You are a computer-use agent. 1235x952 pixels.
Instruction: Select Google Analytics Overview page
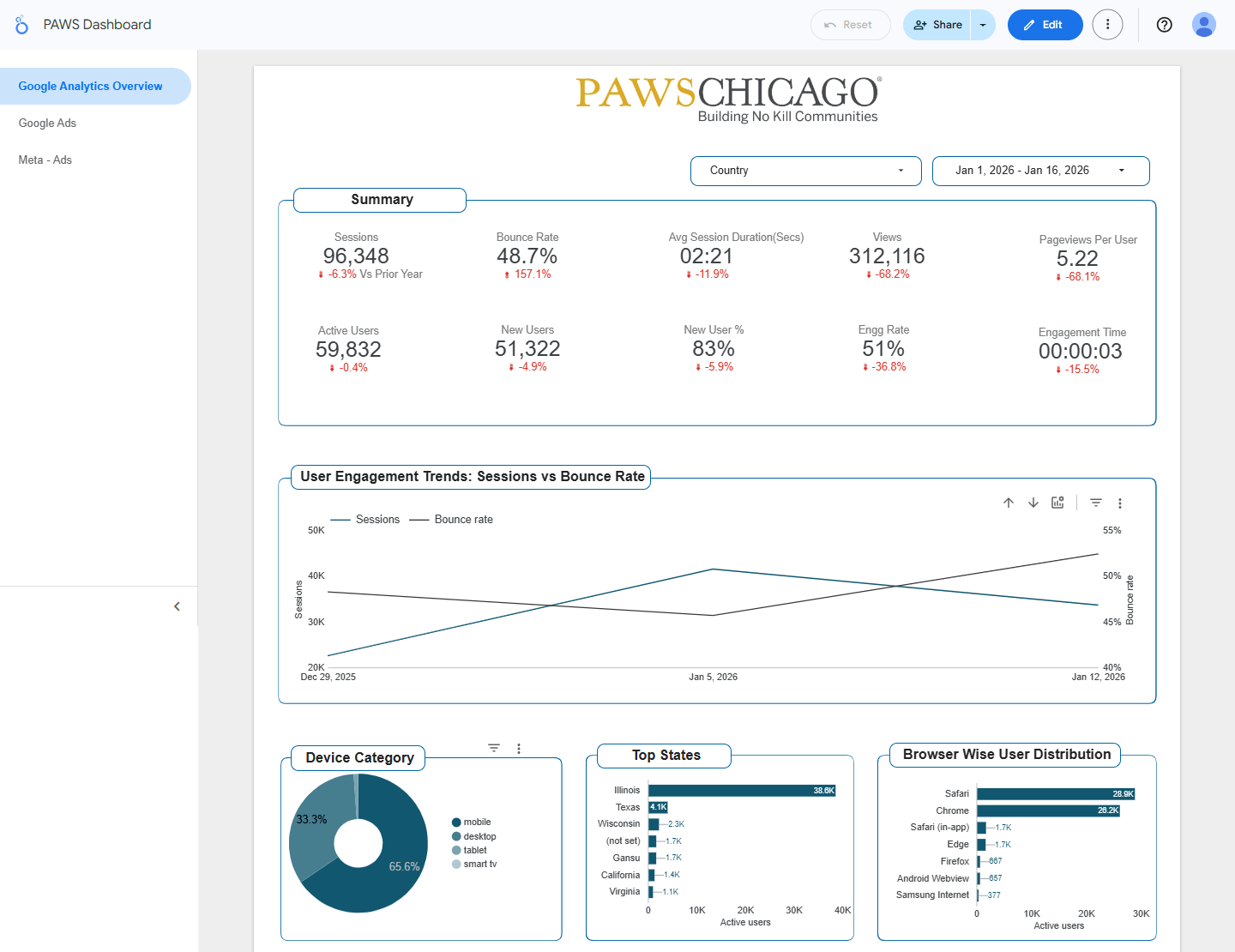(x=94, y=87)
